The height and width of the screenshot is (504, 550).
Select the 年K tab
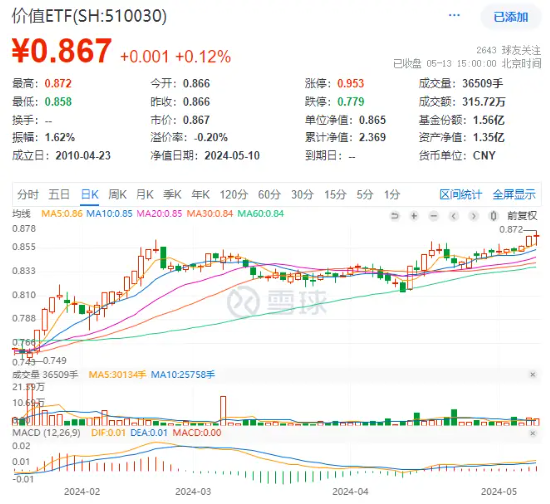(x=201, y=194)
